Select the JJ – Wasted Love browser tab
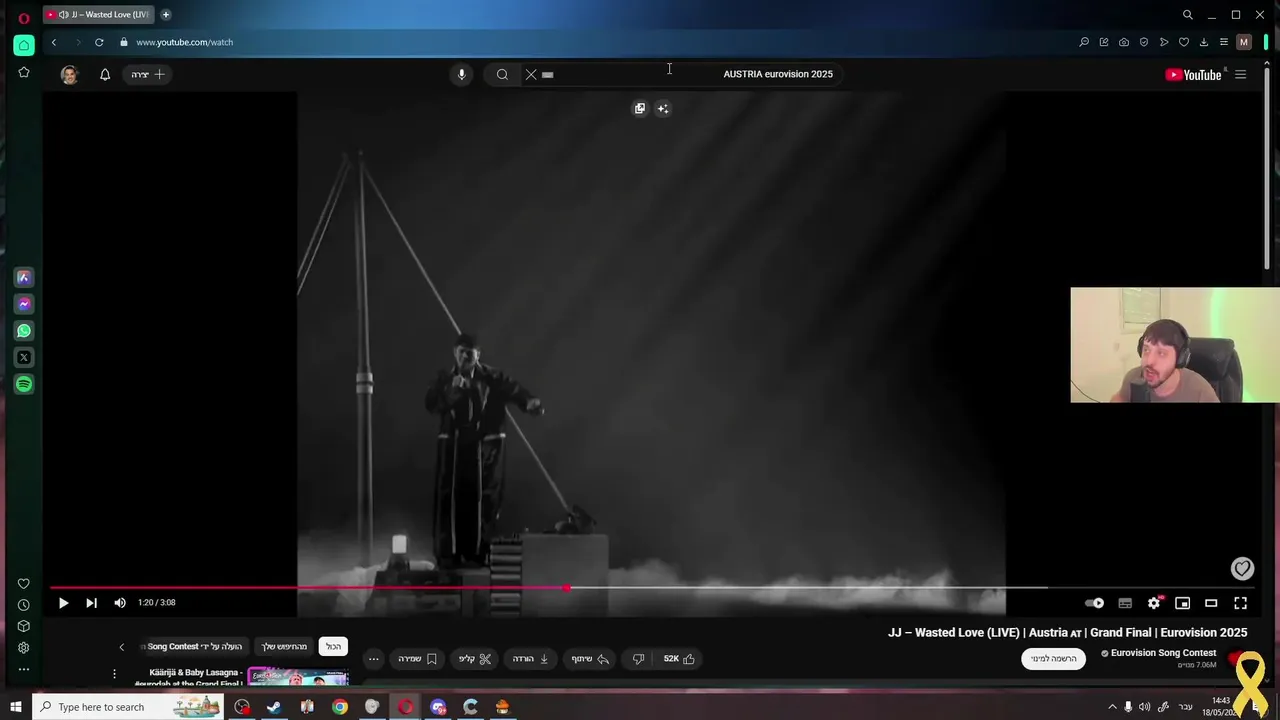Viewport: 1280px width, 720px height. pos(98,15)
